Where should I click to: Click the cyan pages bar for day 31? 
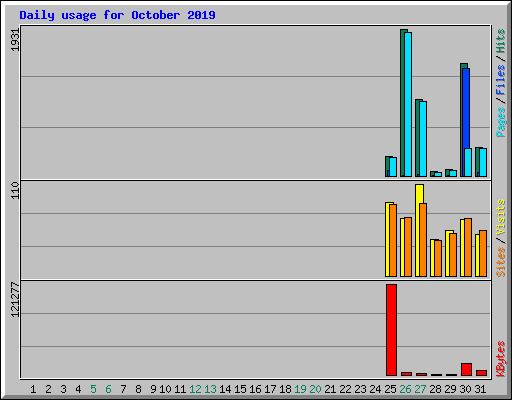coord(483,162)
